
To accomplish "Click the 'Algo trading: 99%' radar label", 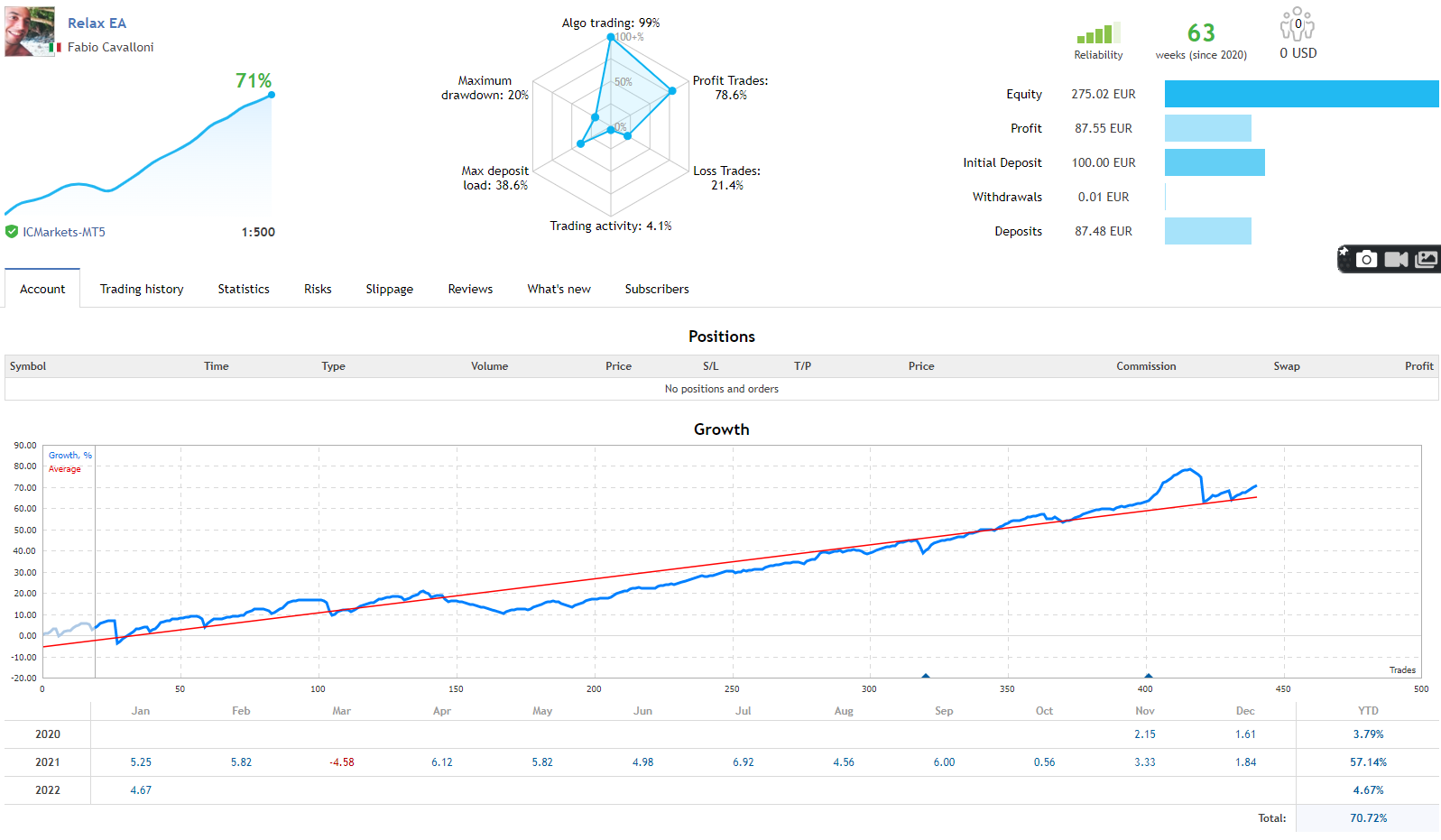I will pos(611,23).
